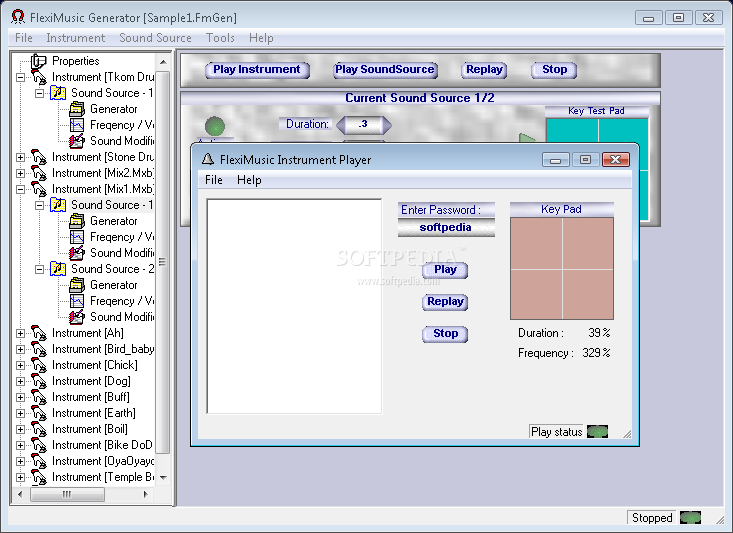Collapse the Tkom Dru instrument node
This screenshot has height=533, width=733.
coord(20,77)
